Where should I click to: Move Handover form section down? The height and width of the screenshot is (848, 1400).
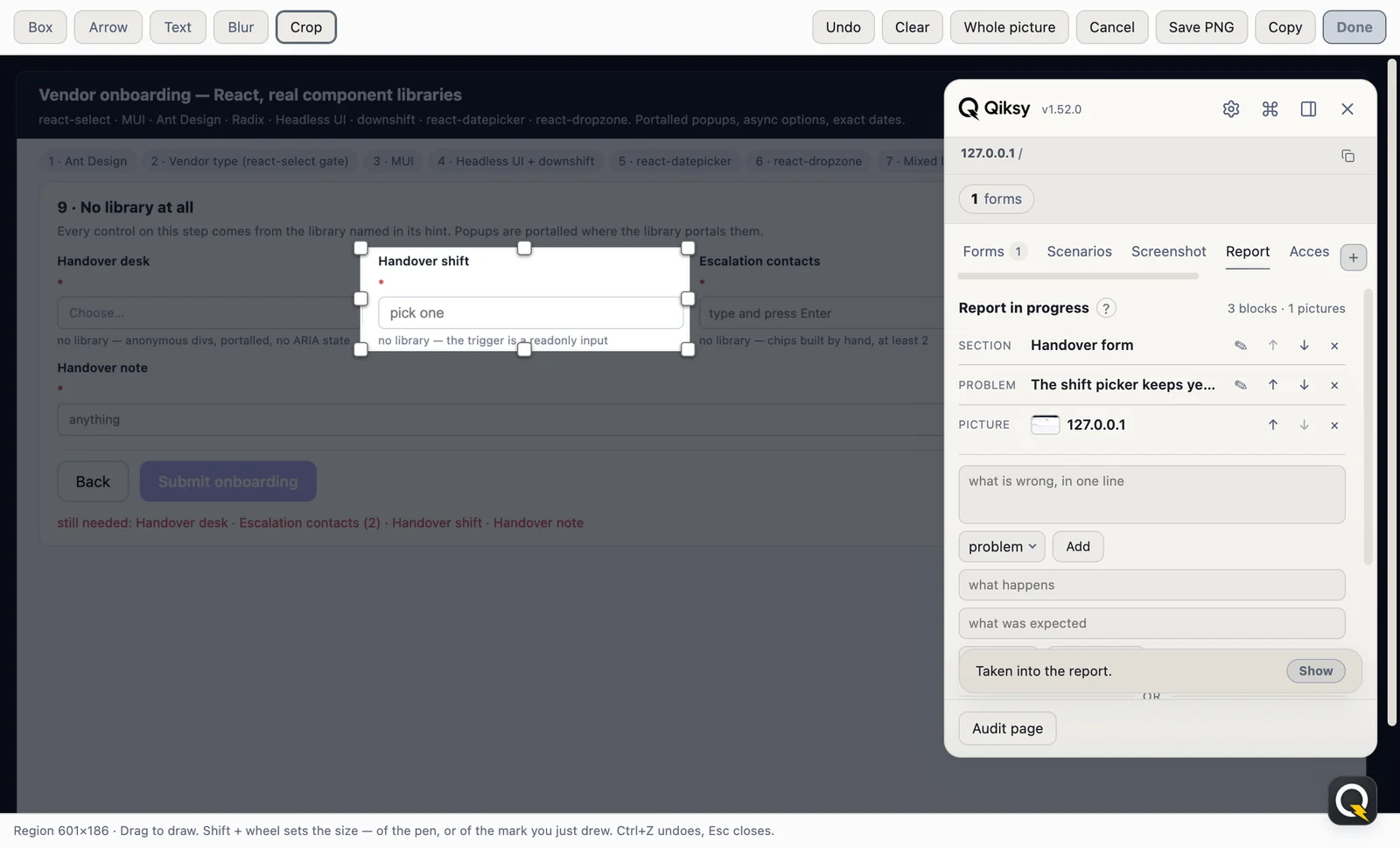pos(1304,346)
